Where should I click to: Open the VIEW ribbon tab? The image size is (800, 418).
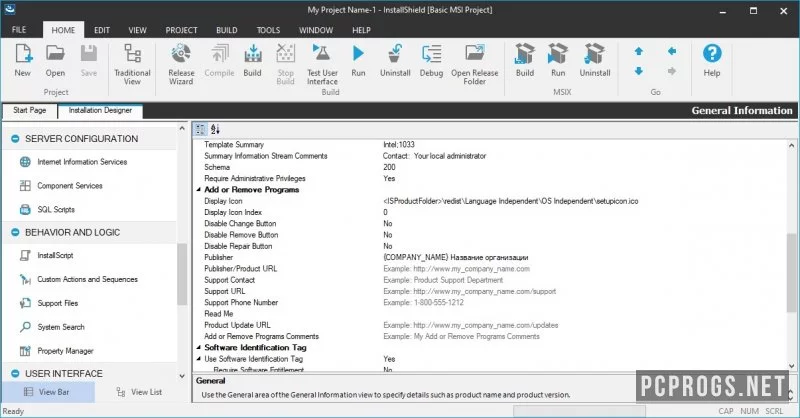(x=137, y=30)
